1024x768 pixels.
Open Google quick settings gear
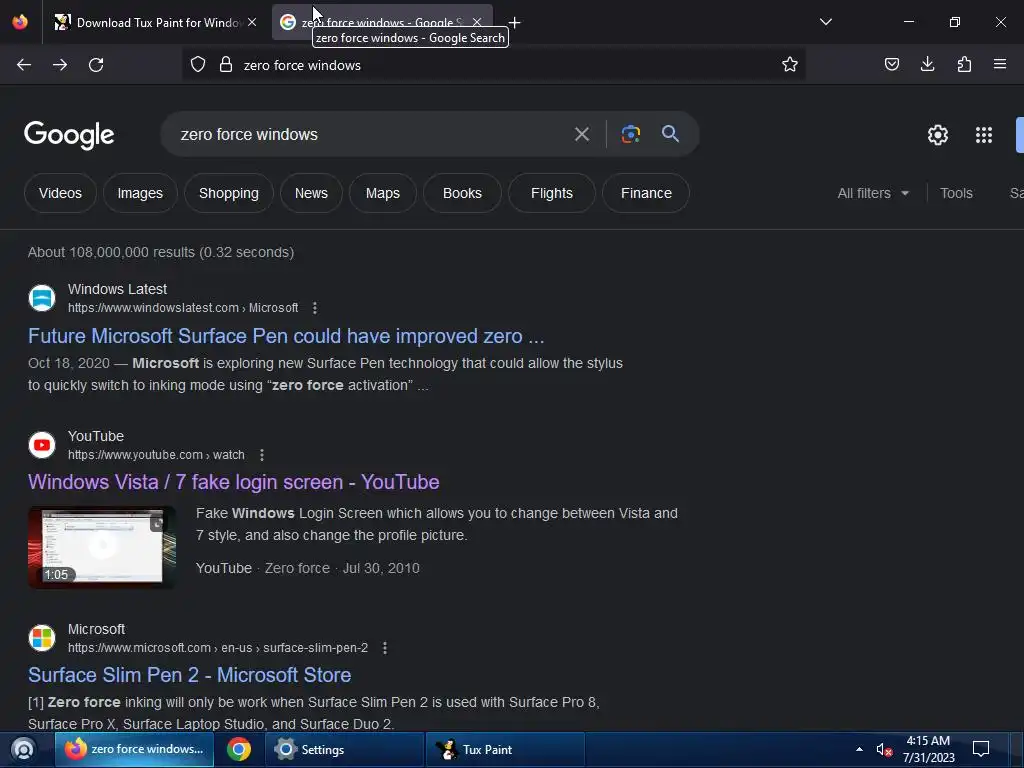point(938,135)
